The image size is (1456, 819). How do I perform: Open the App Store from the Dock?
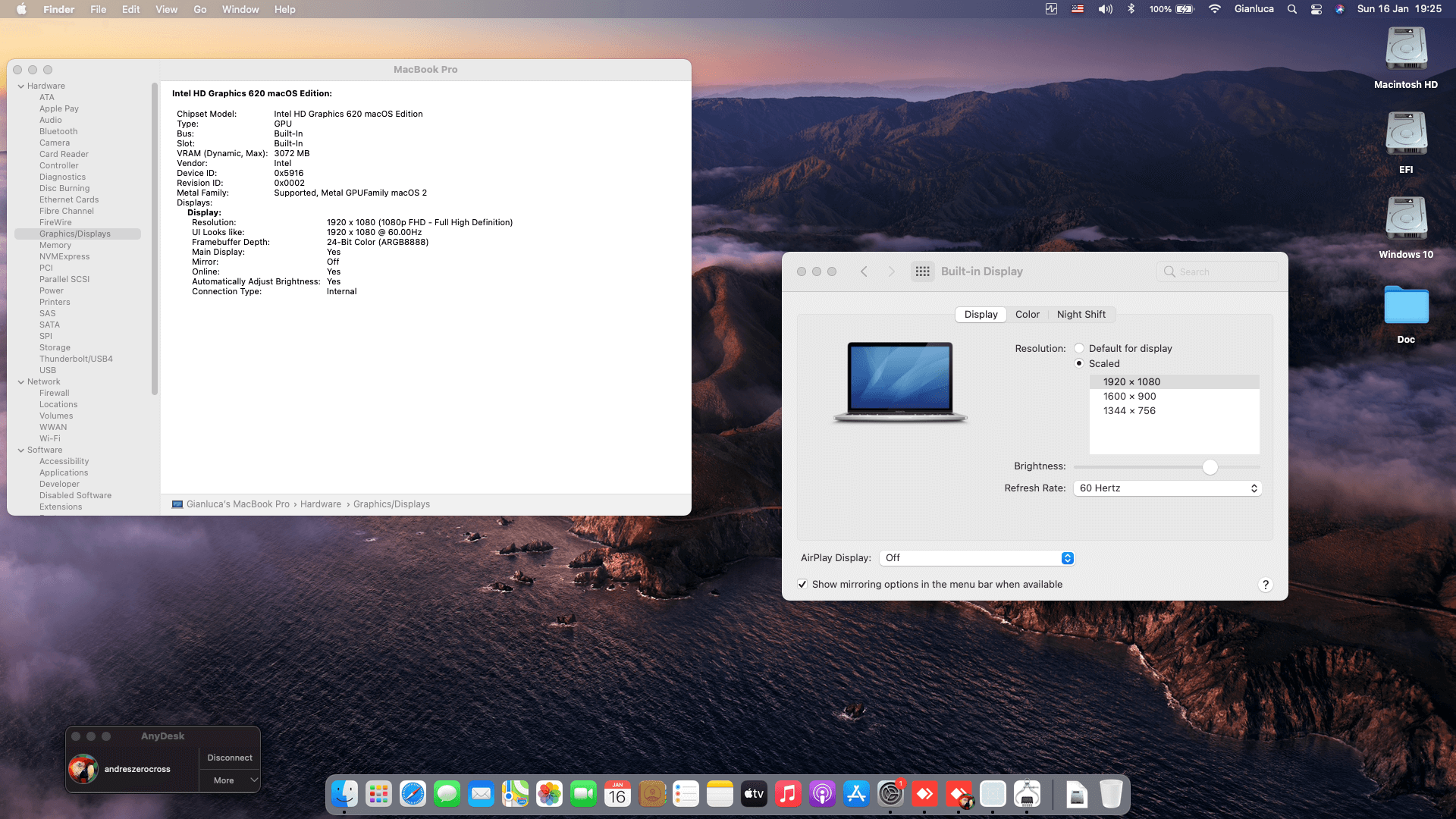click(x=856, y=795)
